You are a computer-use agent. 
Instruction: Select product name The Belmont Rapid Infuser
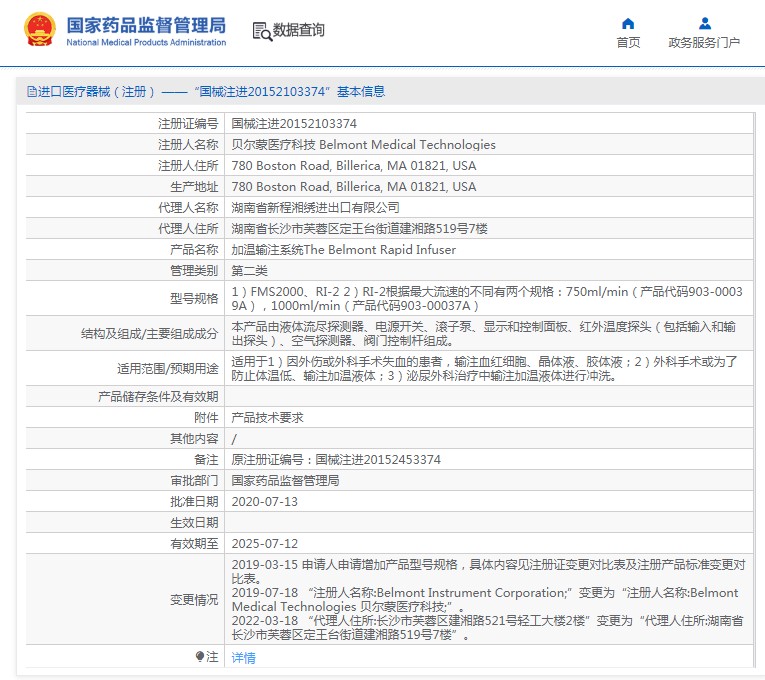380,250
